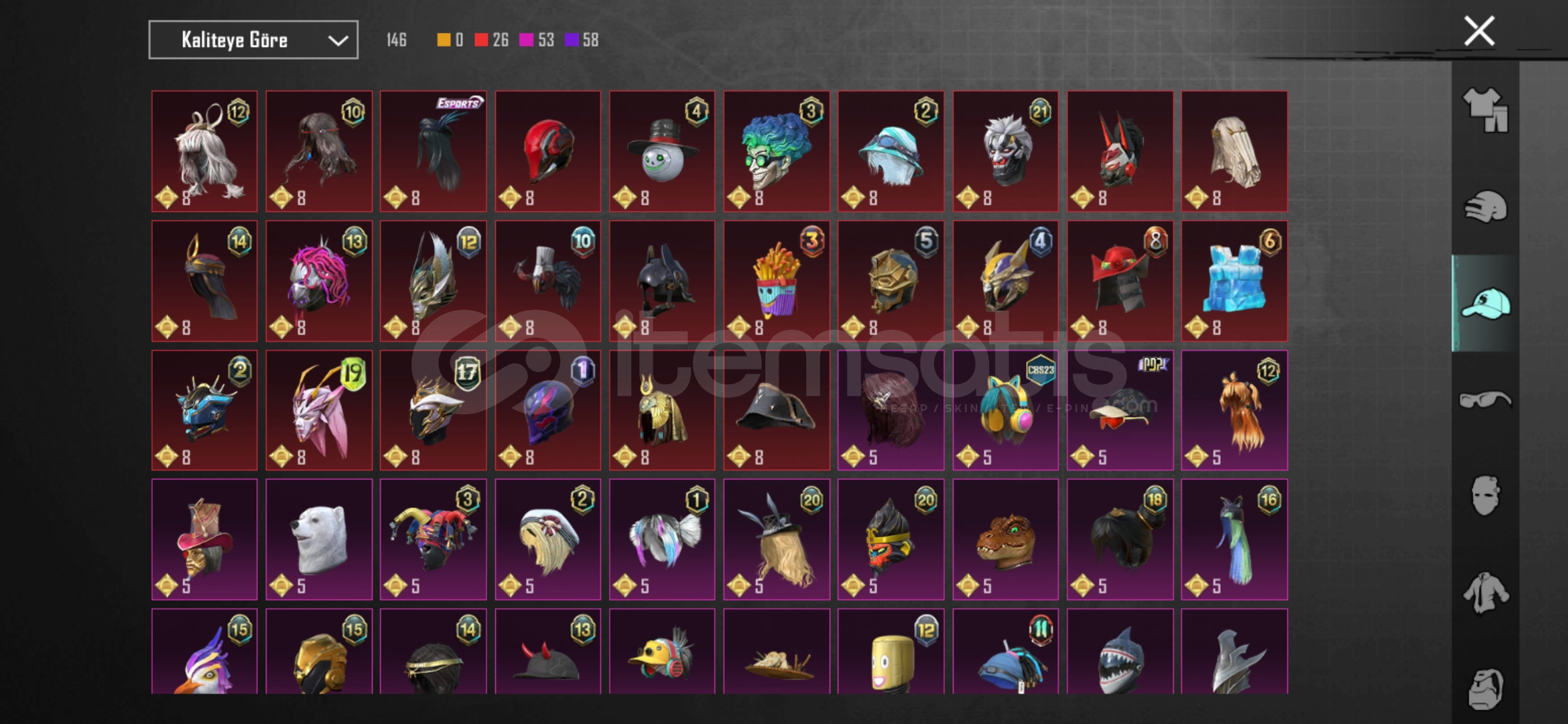
Task: Select the jacket category icon
Action: click(1485, 593)
